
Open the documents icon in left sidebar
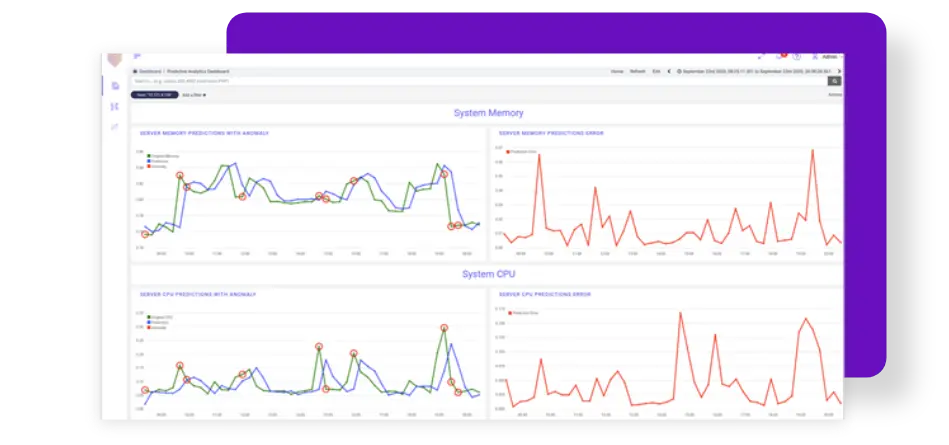[115, 86]
